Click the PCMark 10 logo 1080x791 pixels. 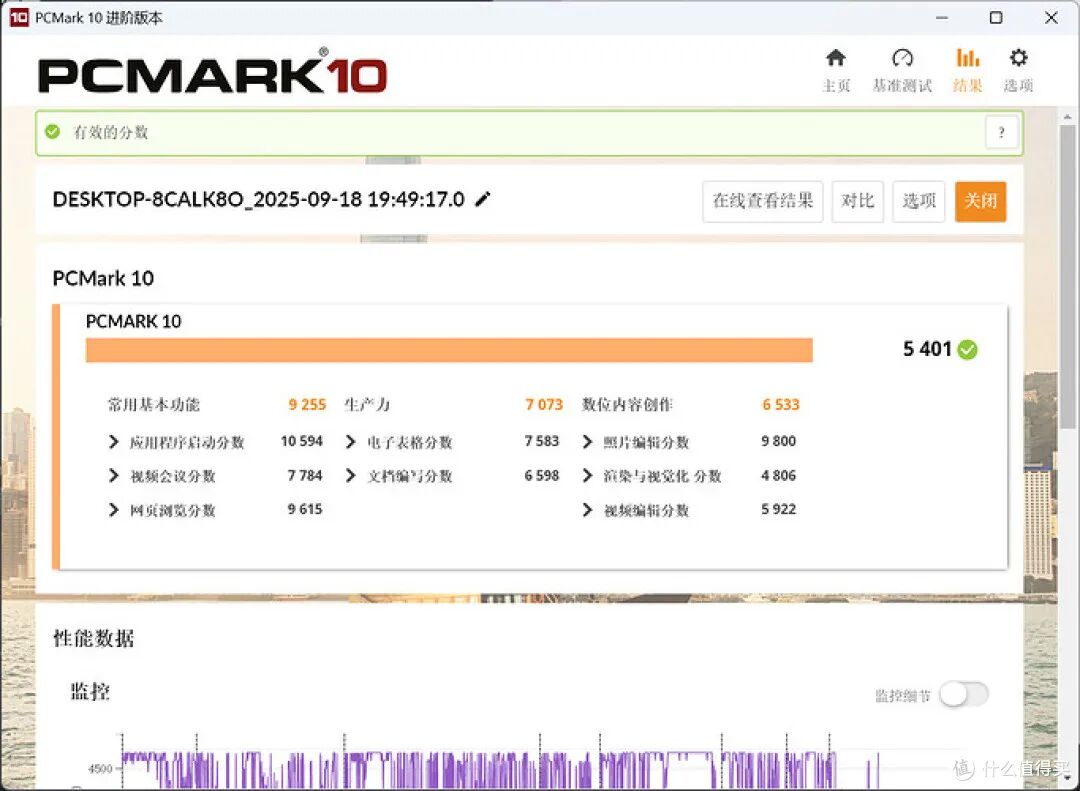(x=212, y=74)
